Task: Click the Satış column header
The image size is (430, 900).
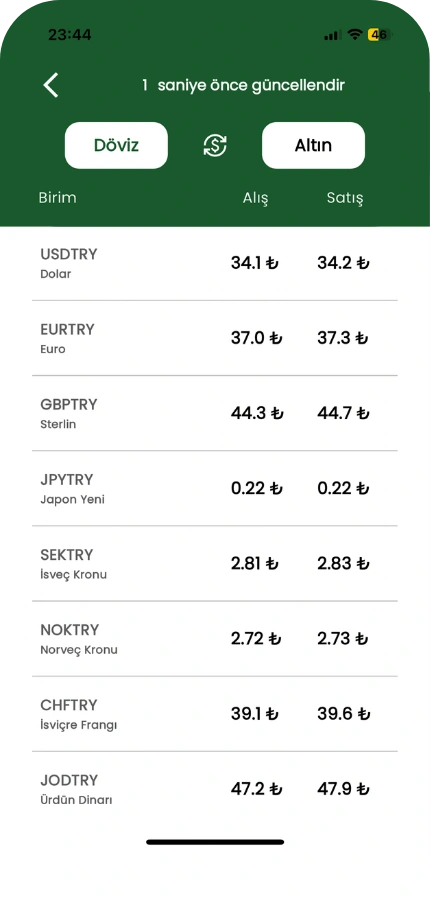Action: click(x=345, y=198)
